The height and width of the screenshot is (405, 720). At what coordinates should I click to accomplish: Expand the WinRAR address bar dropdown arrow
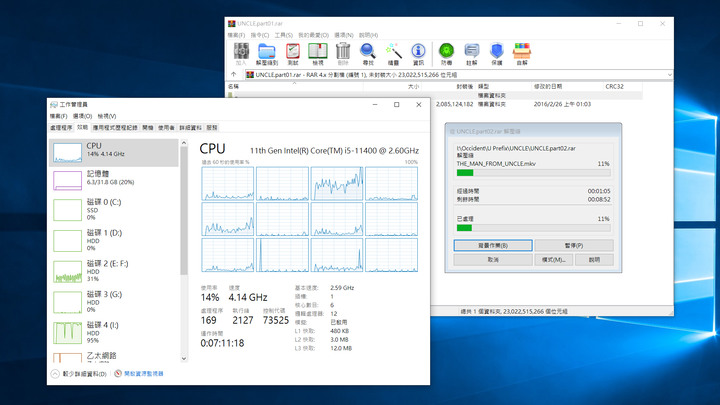click(669, 74)
